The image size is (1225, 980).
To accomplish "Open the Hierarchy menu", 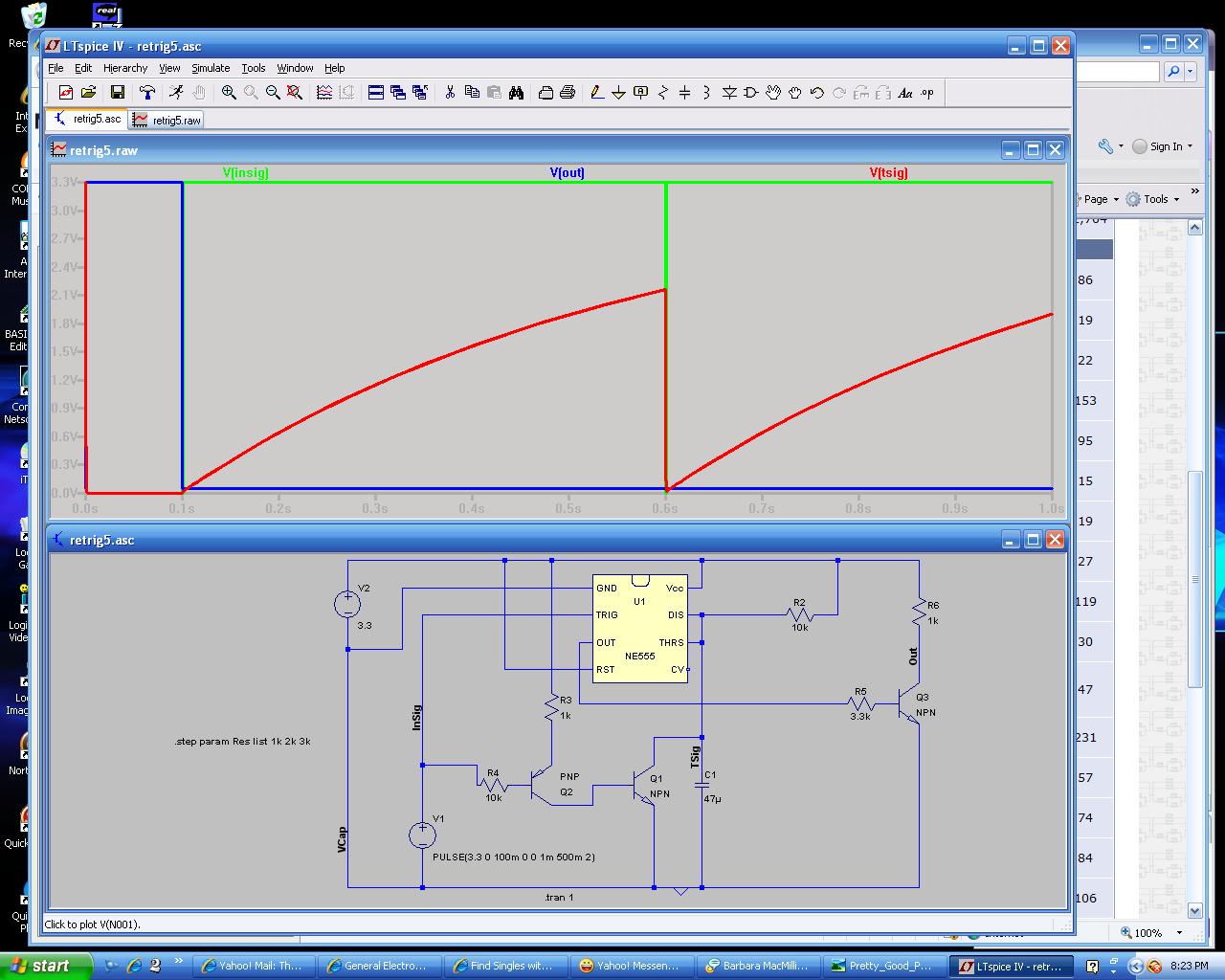I will [125, 68].
